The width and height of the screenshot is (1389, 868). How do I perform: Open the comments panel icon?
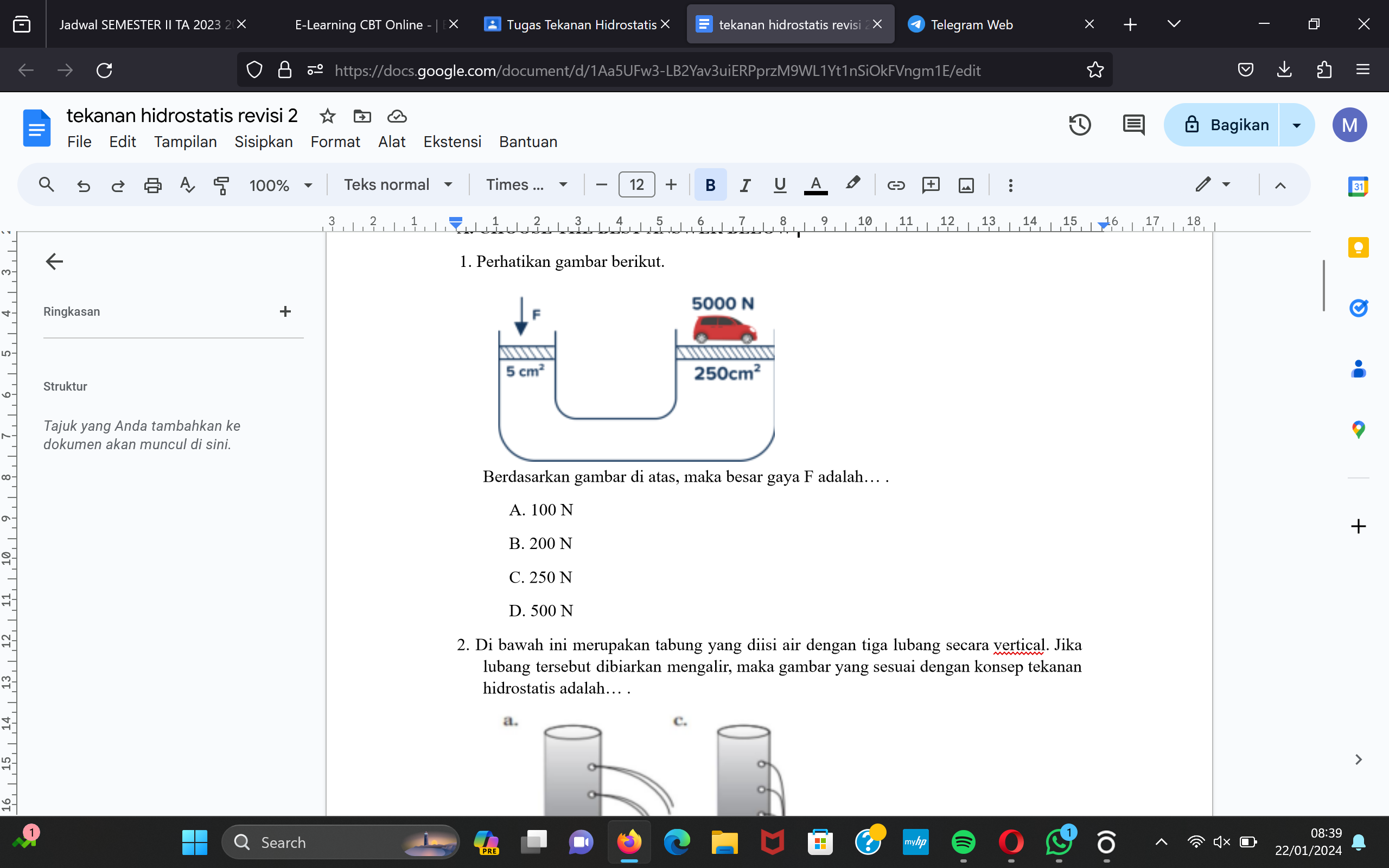[1133, 125]
